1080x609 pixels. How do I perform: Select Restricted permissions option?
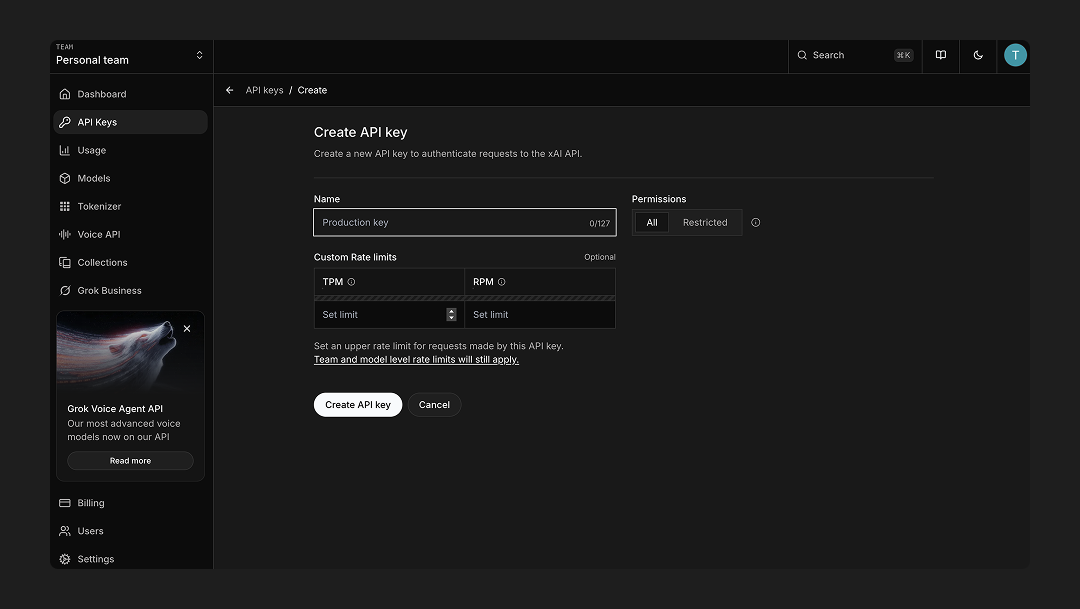point(705,223)
